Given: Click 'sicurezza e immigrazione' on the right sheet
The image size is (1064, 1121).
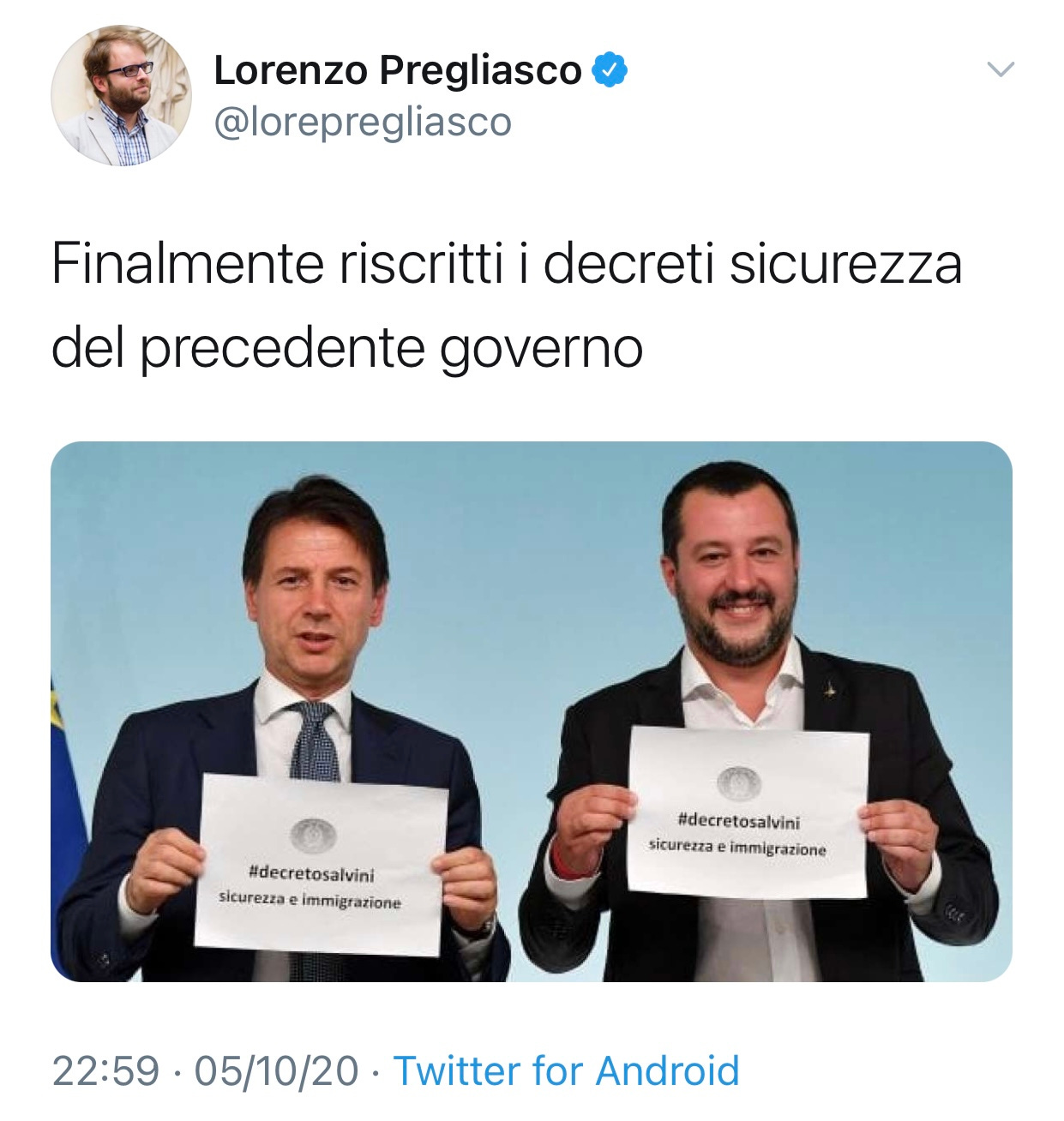Looking at the screenshot, I should pyautogui.click(x=737, y=847).
